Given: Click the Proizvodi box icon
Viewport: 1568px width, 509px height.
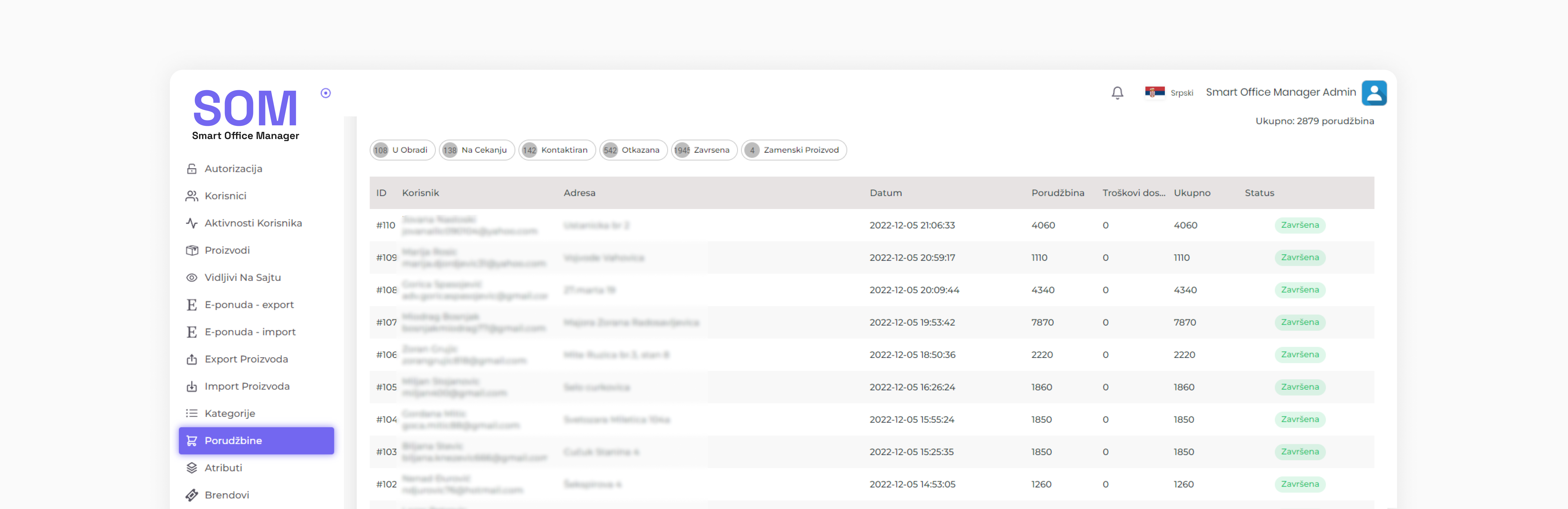Looking at the screenshot, I should (192, 250).
